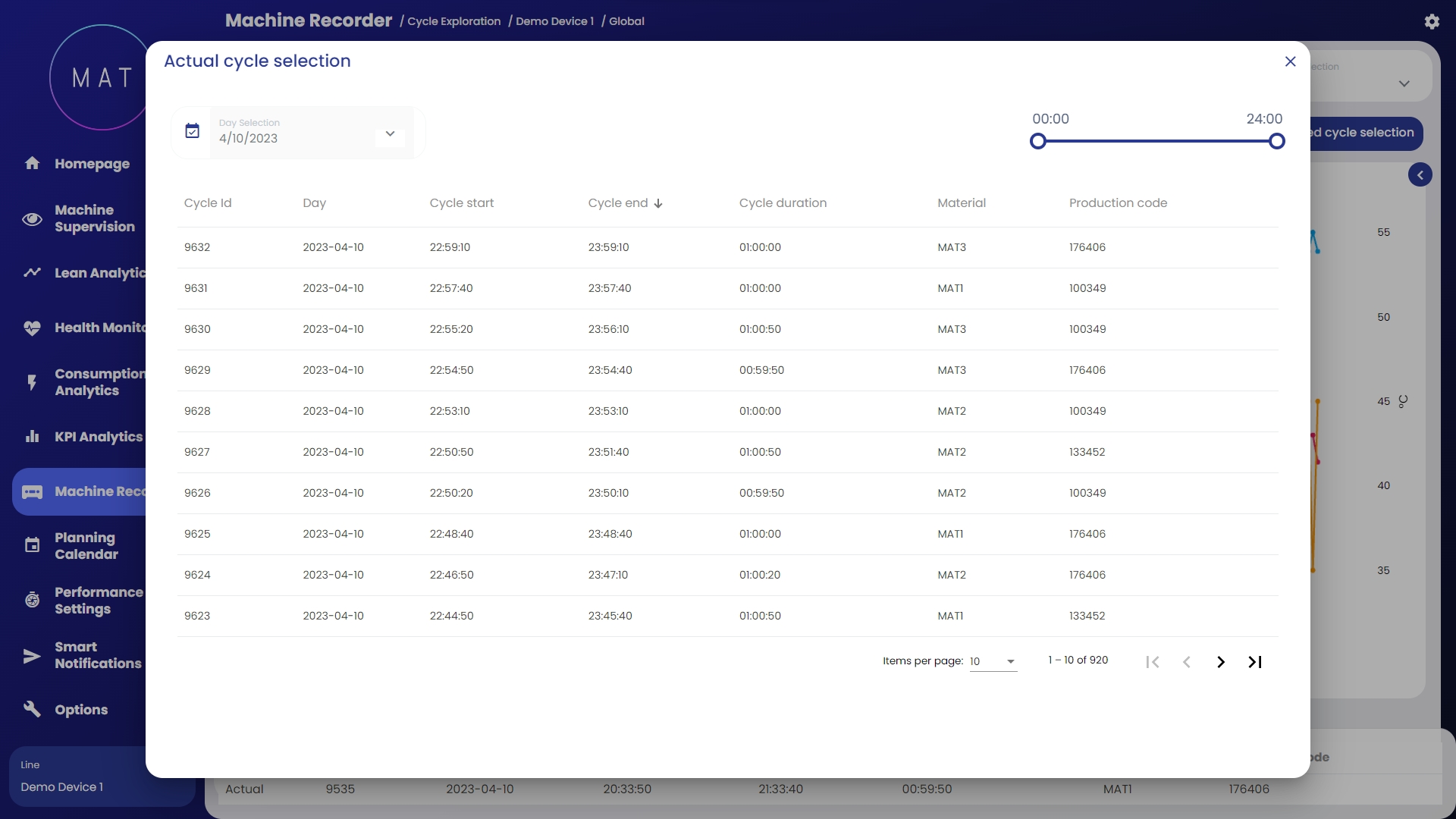Go to next page of cycles

pyautogui.click(x=1220, y=662)
